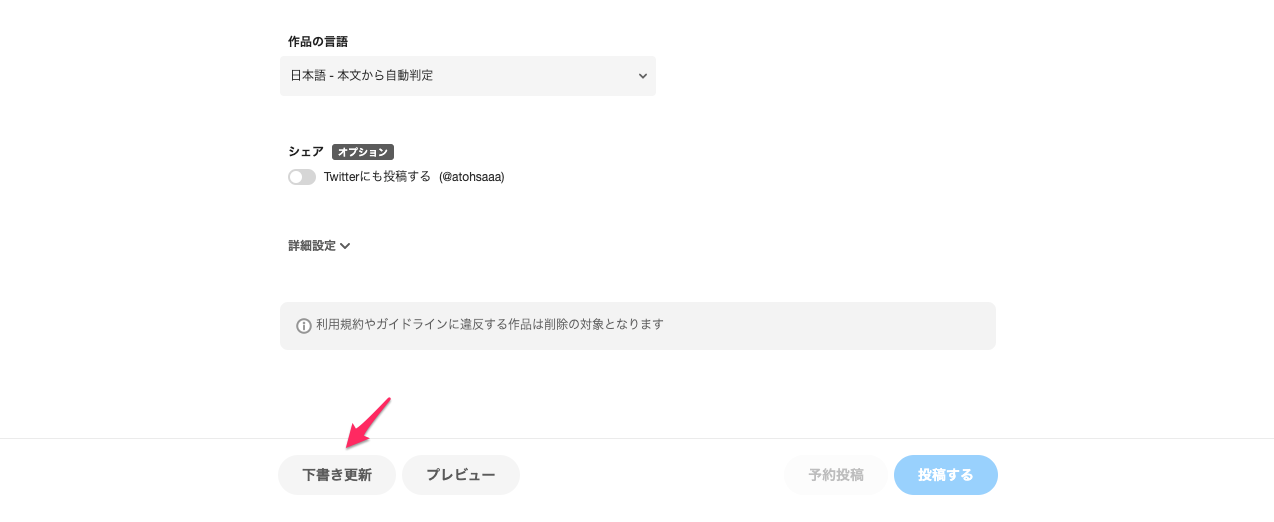This screenshot has width=1274, height=522.
Task: Expand the 詳細設定 section
Action: (x=319, y=246)
